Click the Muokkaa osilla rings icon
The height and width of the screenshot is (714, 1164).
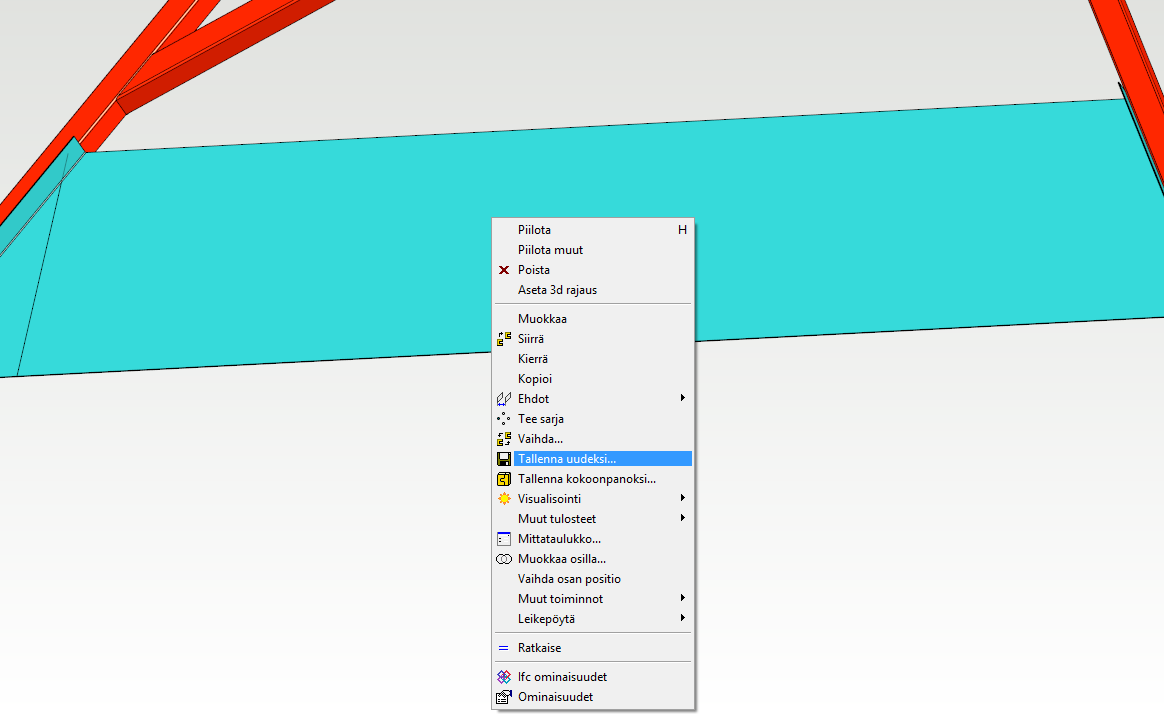click(504, 560)
